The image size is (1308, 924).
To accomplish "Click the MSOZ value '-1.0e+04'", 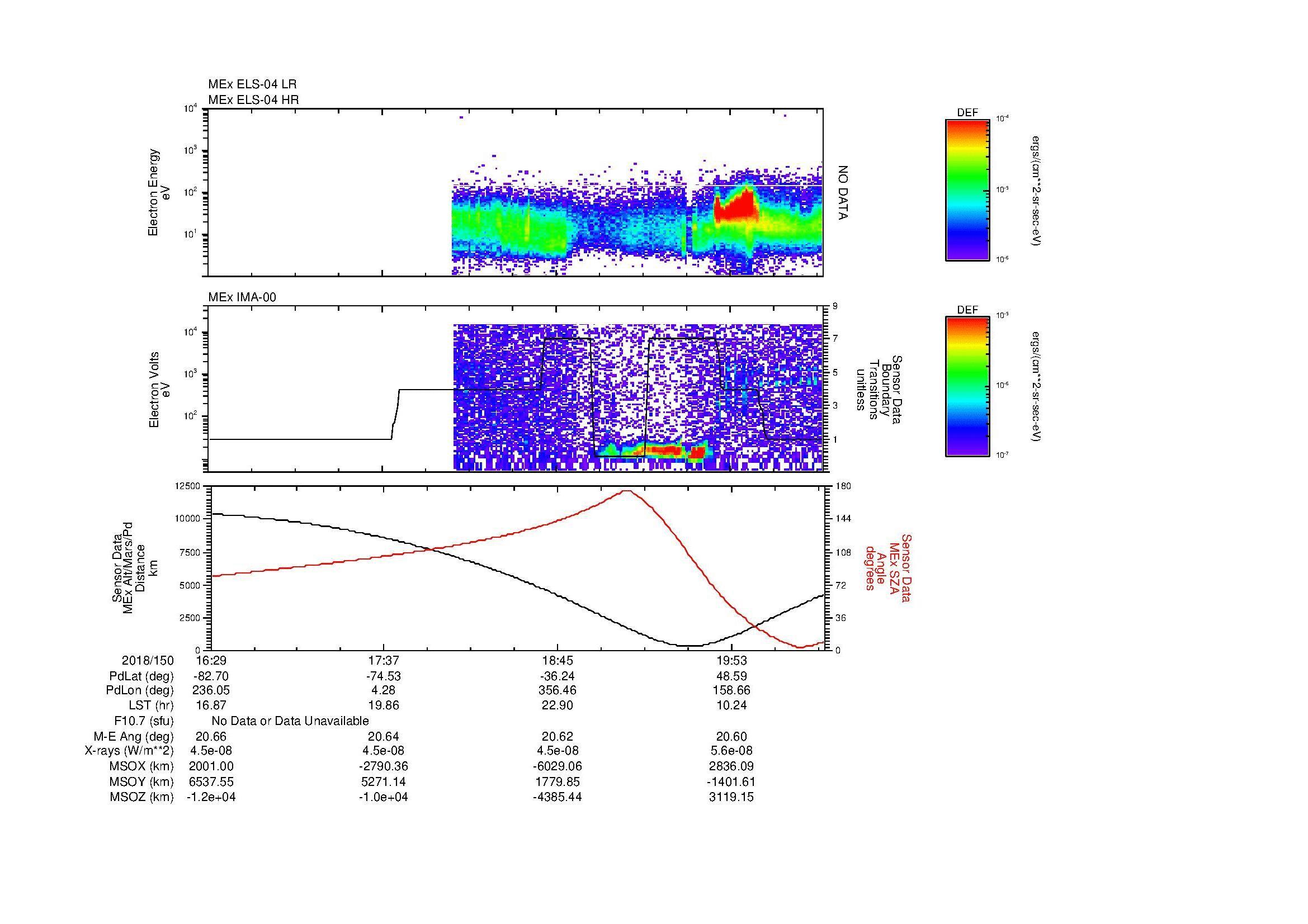I will pyautogui.click(x=384, y=797).
